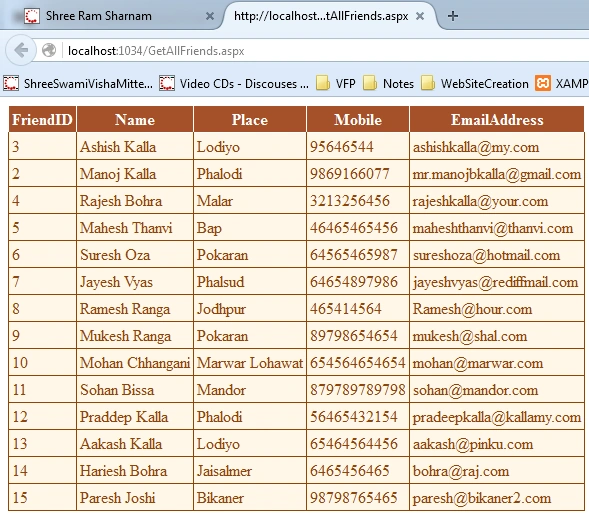Open ShreeSwamiVishaMitte bookmark link
589x513 pixels.
coord(88,83)
